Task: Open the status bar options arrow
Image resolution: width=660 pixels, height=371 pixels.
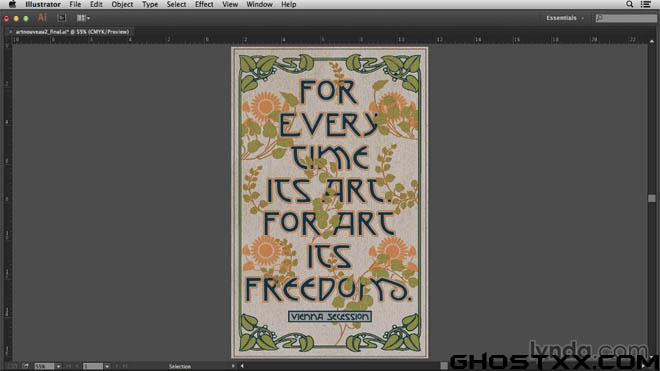Action: click(233, 366)
